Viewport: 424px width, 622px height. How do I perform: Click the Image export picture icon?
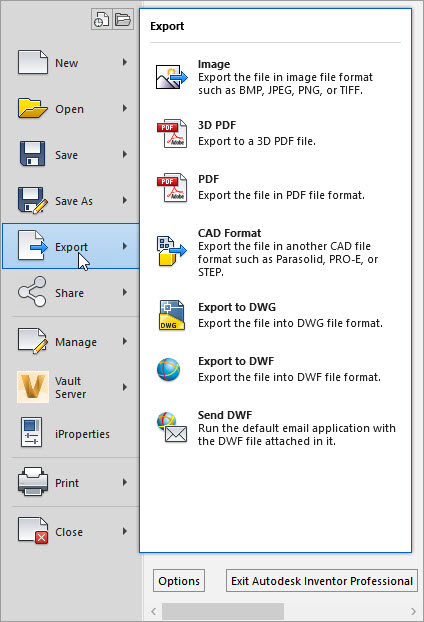(x=171, y=77)
